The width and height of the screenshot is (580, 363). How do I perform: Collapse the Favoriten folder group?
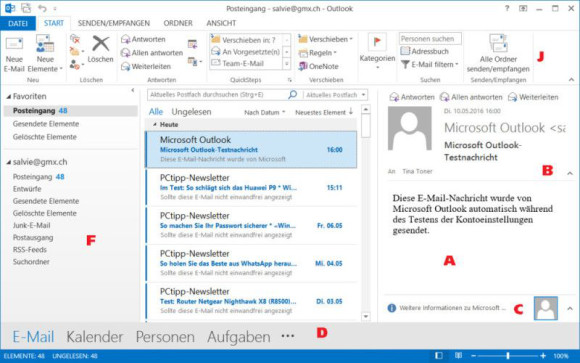click(9, 97)
